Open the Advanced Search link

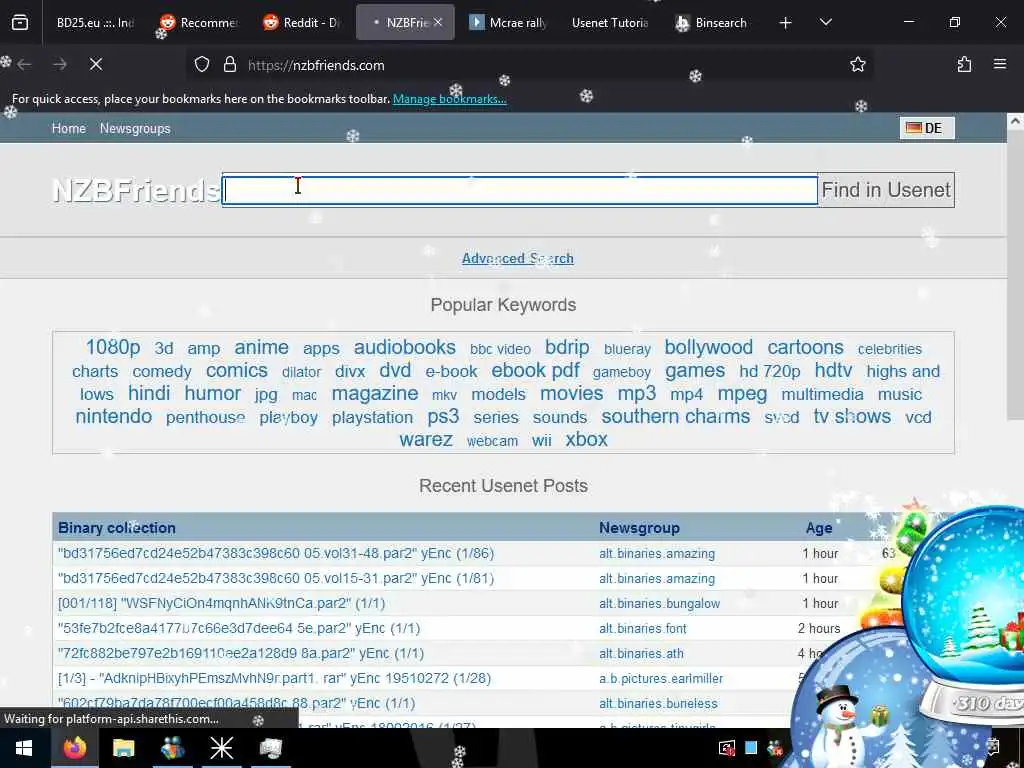pos(517,259)
